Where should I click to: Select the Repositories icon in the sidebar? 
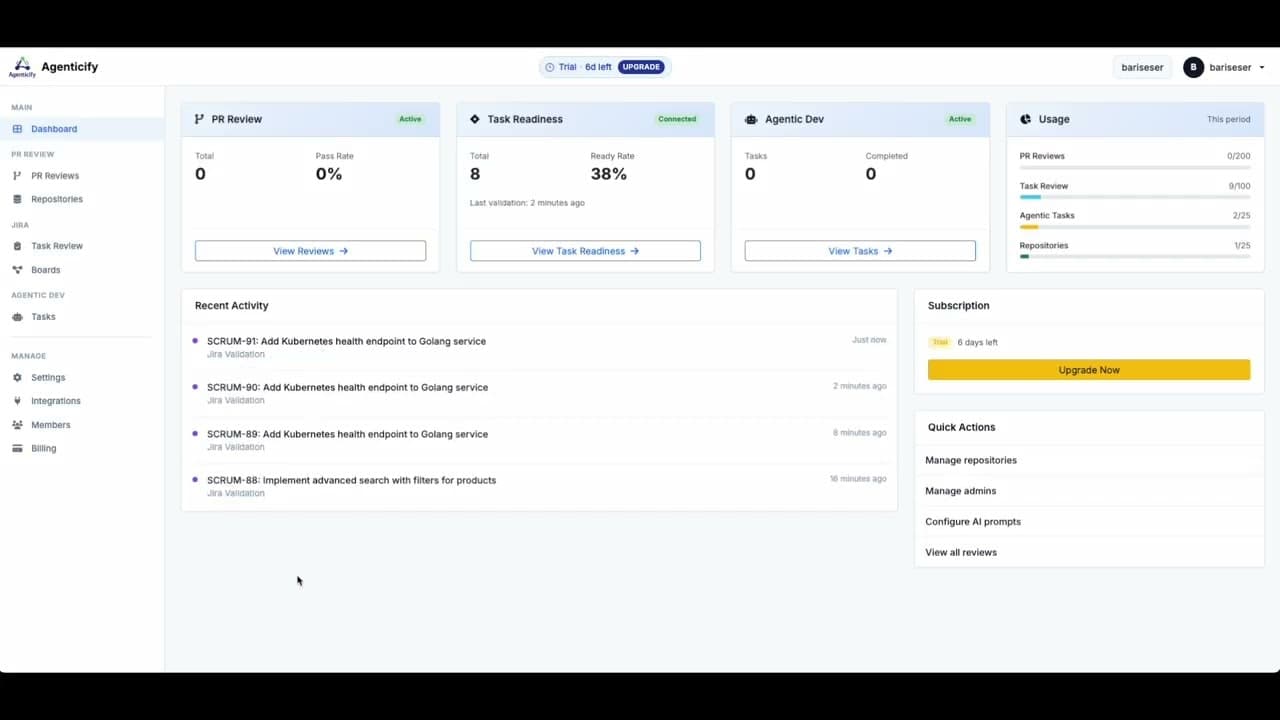pyautogui.click(x=19, y=198)
